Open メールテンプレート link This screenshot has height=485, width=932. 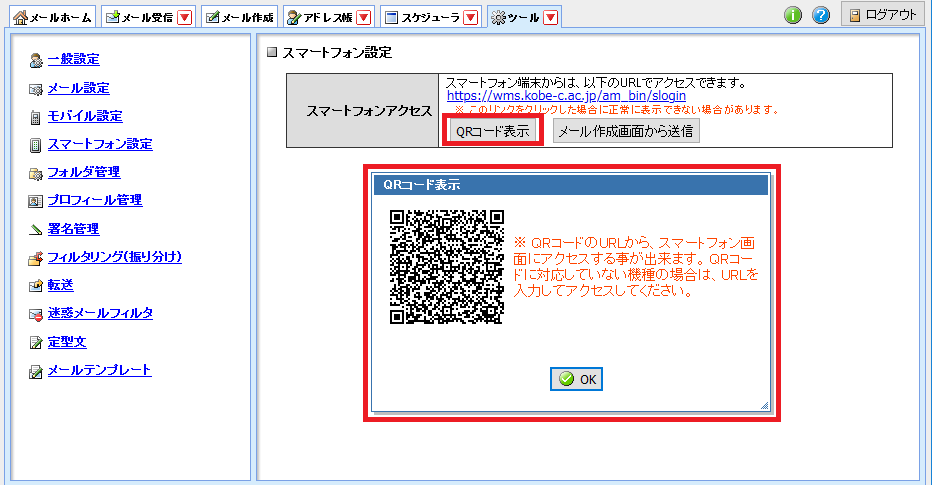(x=99, y=370)
